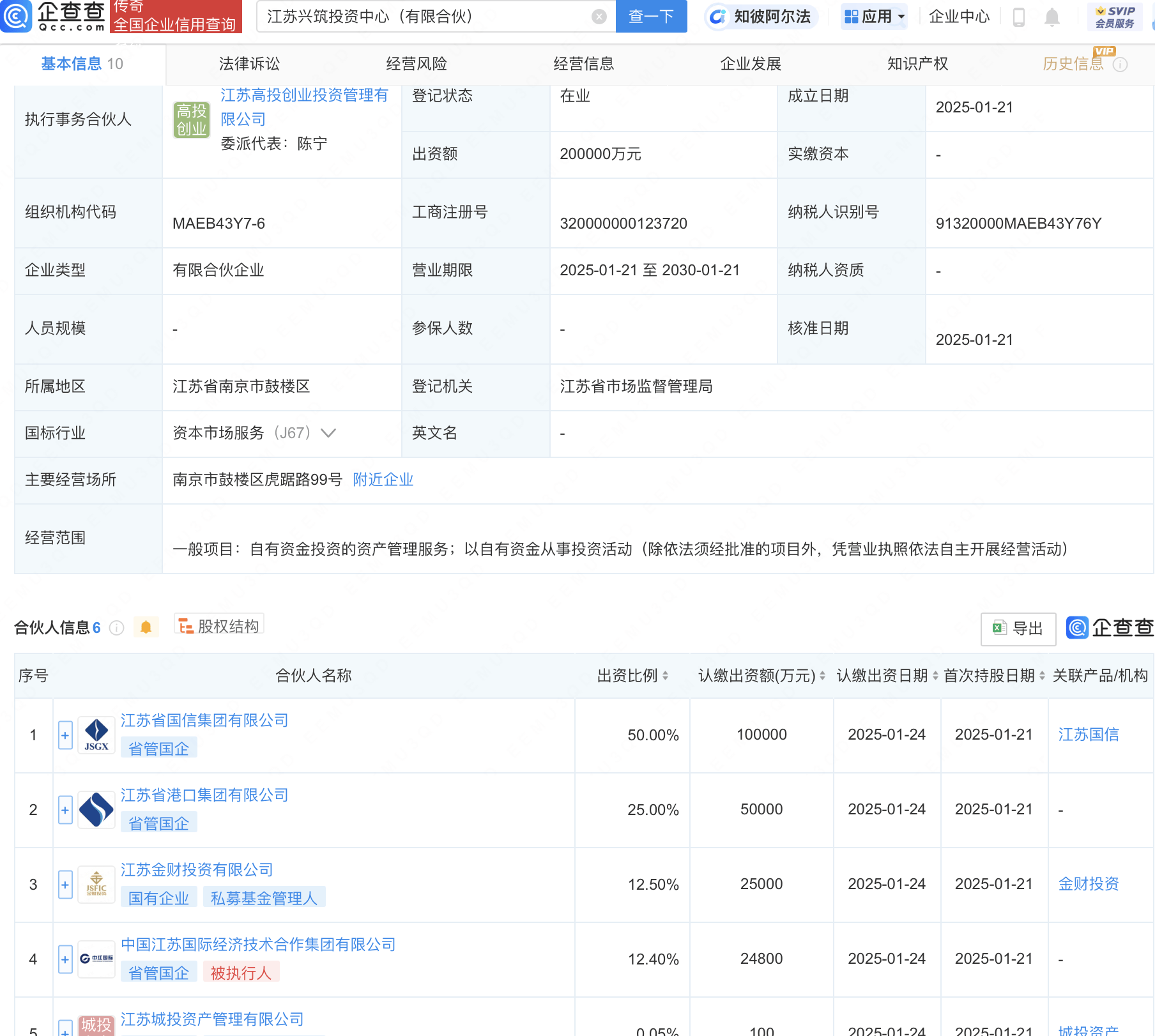The width and height of the screenshot is (1155, 1036).
Task: Switch to 法律诉讼 tab
Action: click(x=249, y=64)
